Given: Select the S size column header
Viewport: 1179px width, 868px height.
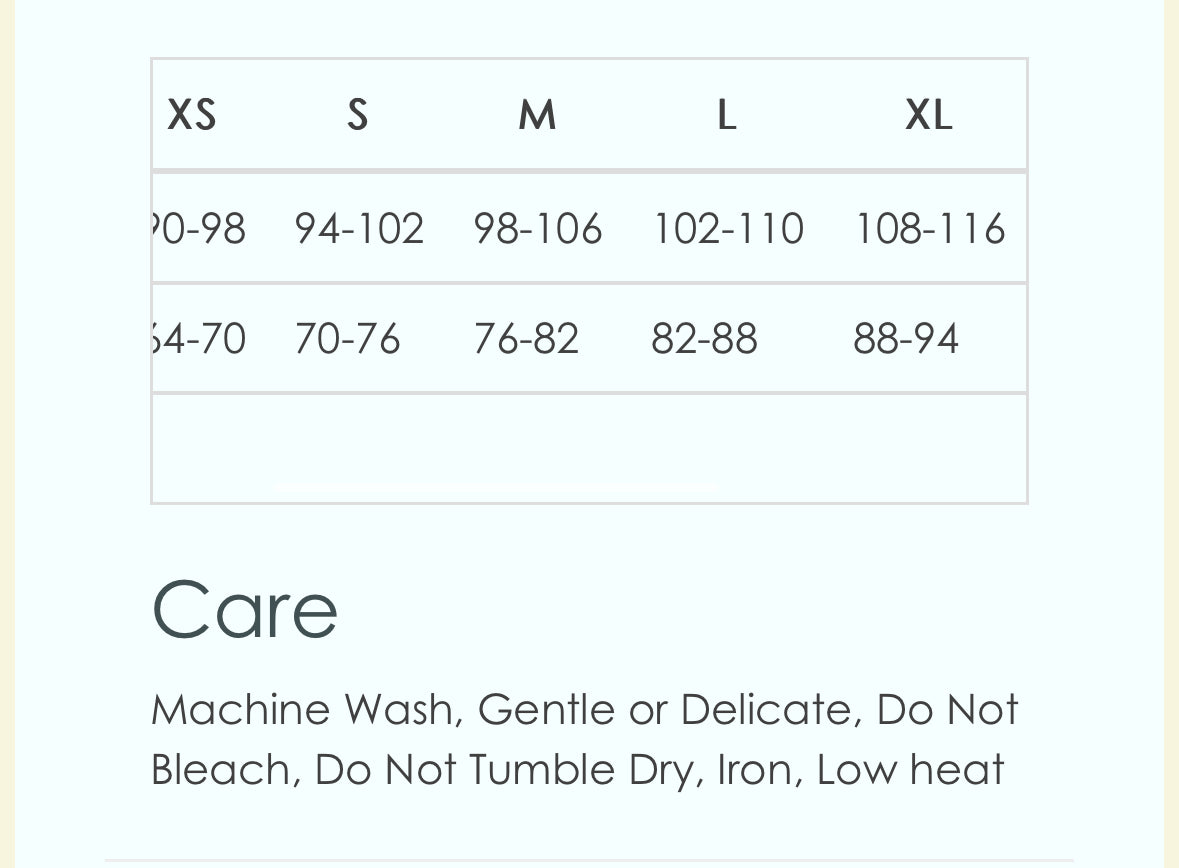Looking at the screenshot, I should click(x=357, y=115).
